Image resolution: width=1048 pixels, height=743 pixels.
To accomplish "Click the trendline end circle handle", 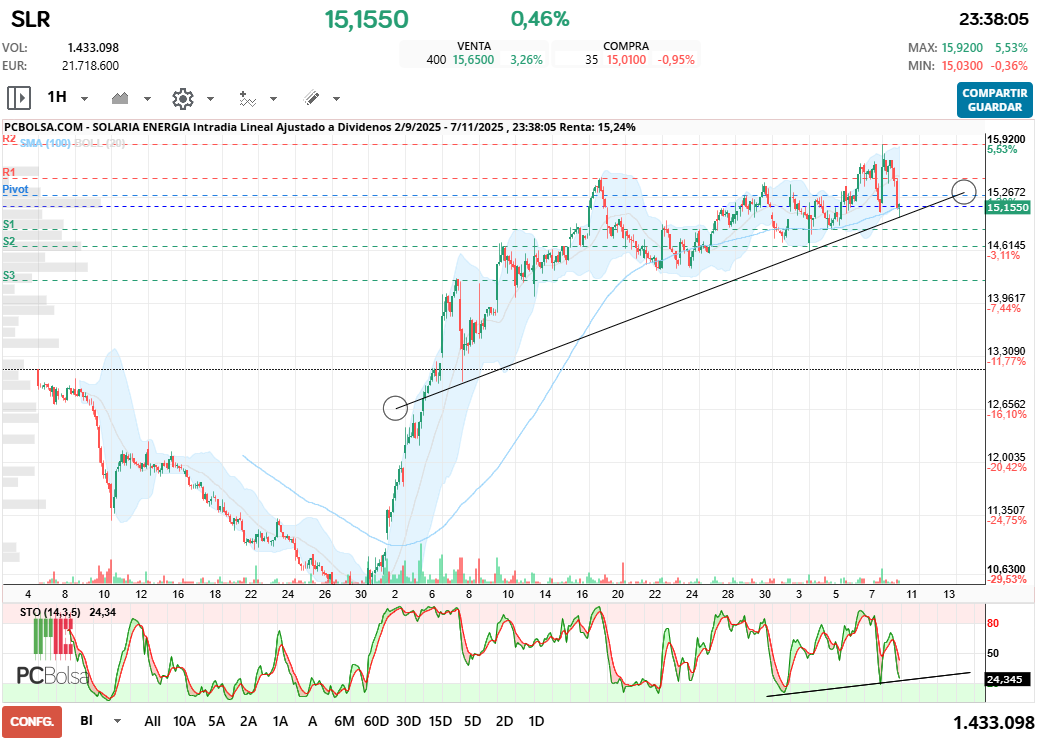I will (x=964, y=190).
